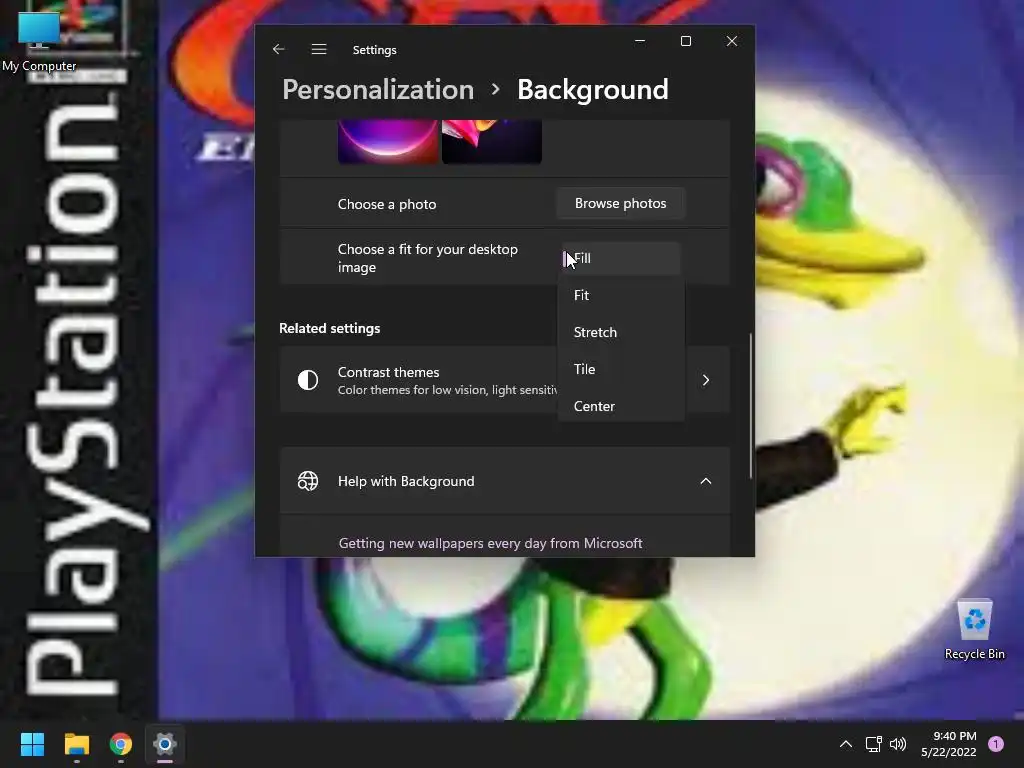1024x768 pixels.
Task: Click the Settings gear icon in taskbar
Action: 165,744
